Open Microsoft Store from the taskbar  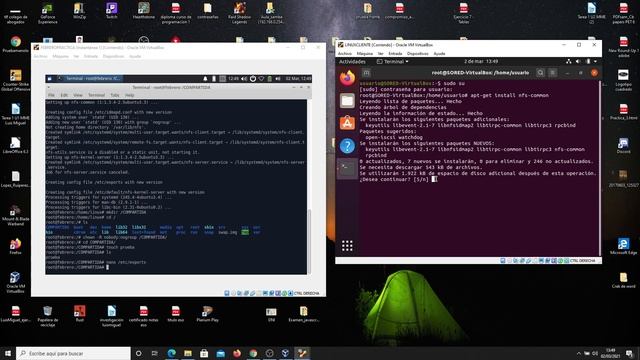point(204,353)
